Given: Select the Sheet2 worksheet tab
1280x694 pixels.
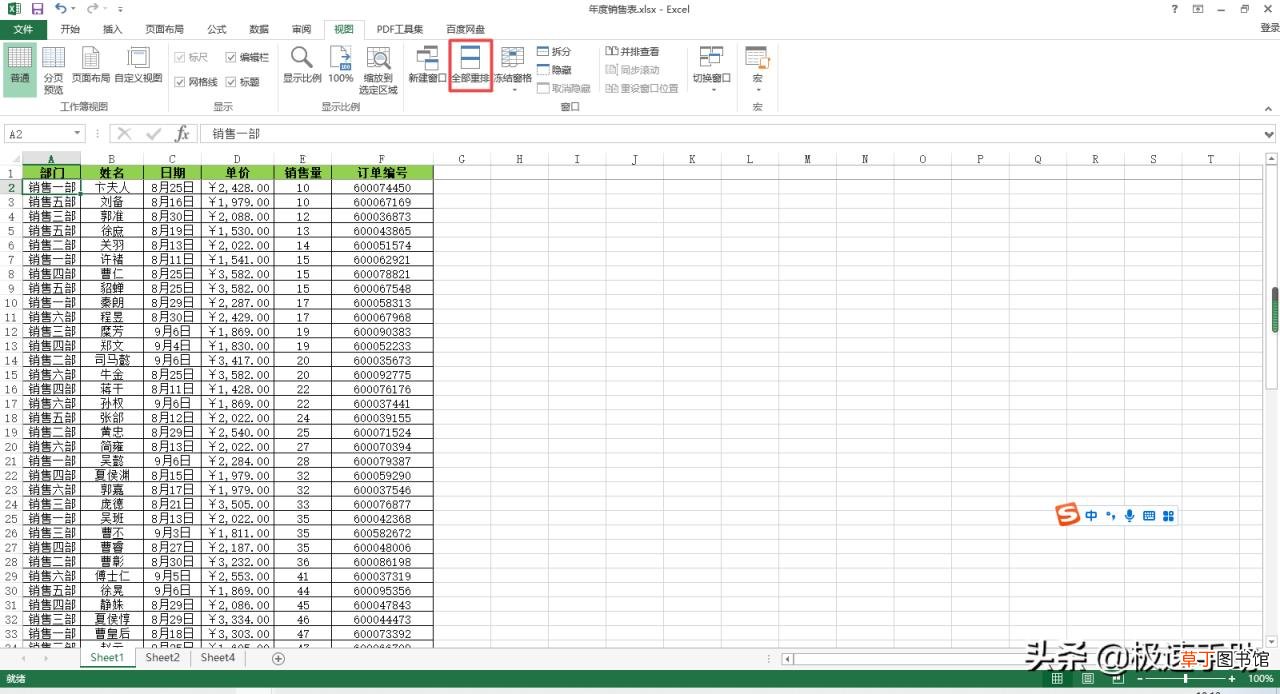Looking at the screenshot, I should click(x=162, y=658).
